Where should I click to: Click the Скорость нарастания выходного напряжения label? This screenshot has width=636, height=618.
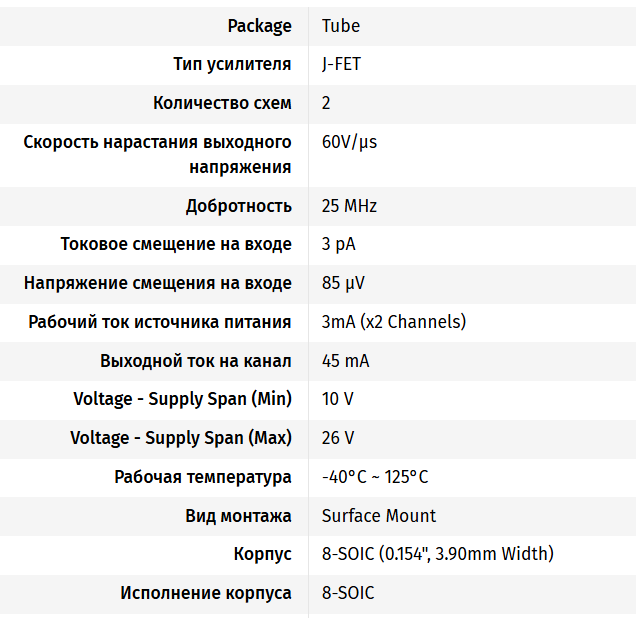click(158, 154)
